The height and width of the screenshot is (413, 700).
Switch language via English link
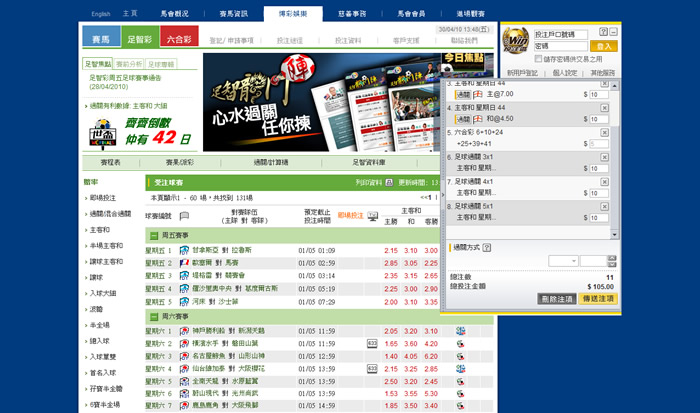(101, 14)
